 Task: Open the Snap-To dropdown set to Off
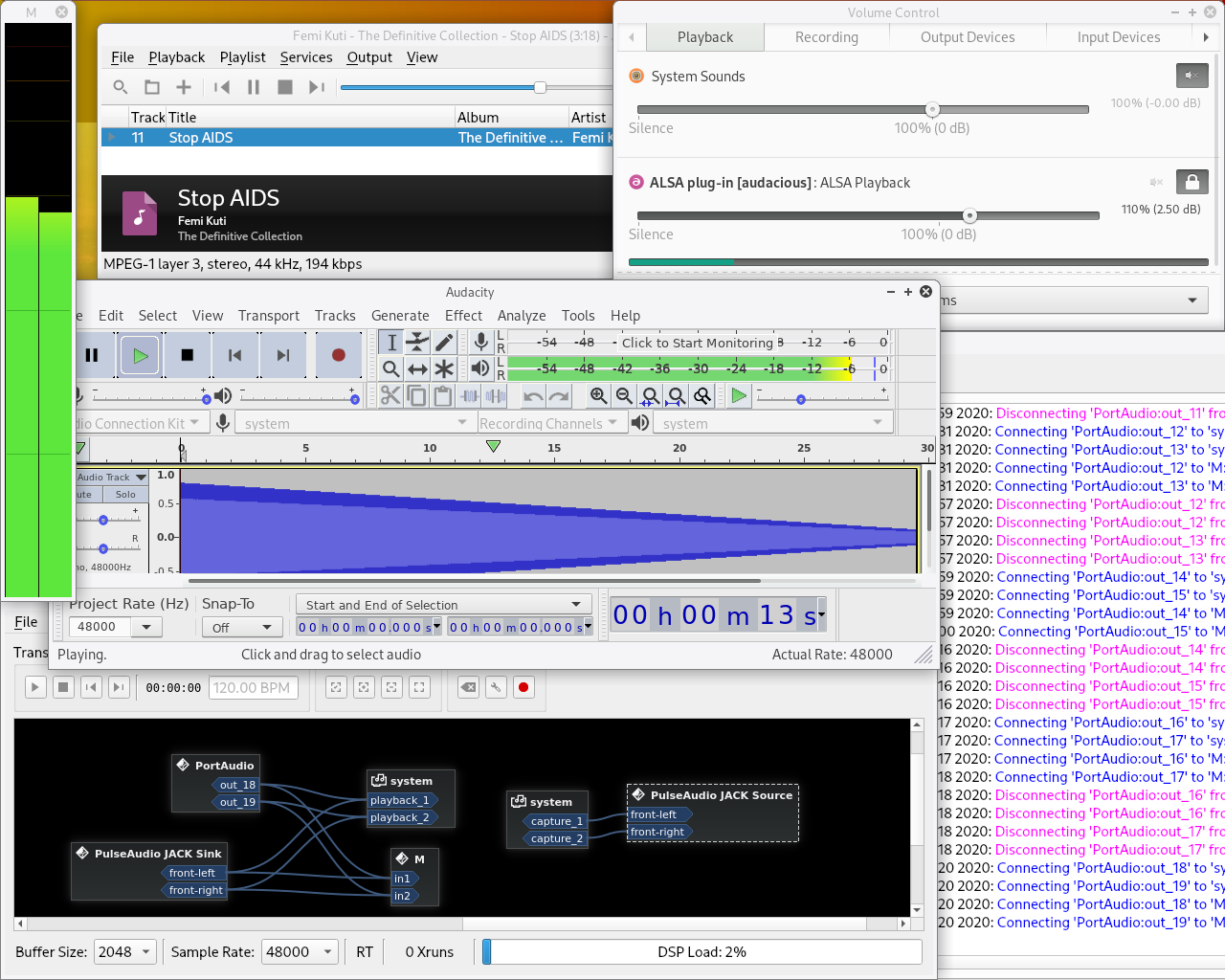click(242, 626)
